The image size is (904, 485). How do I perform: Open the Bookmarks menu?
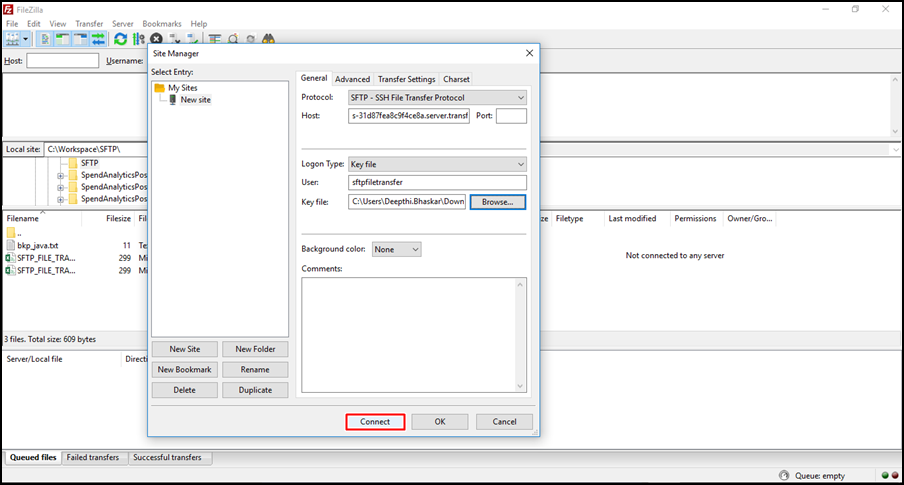click(162, 24)
